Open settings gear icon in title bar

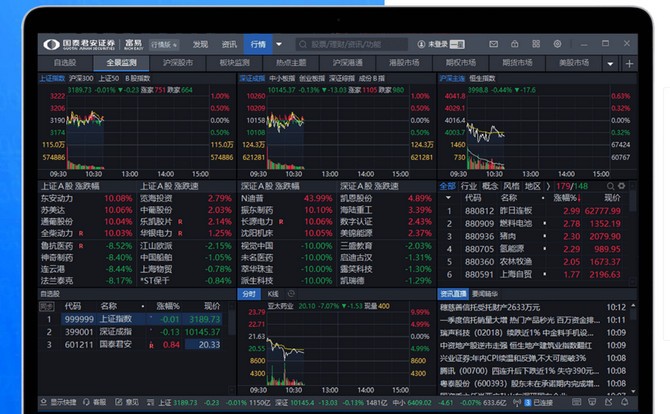tap(557, 44)
